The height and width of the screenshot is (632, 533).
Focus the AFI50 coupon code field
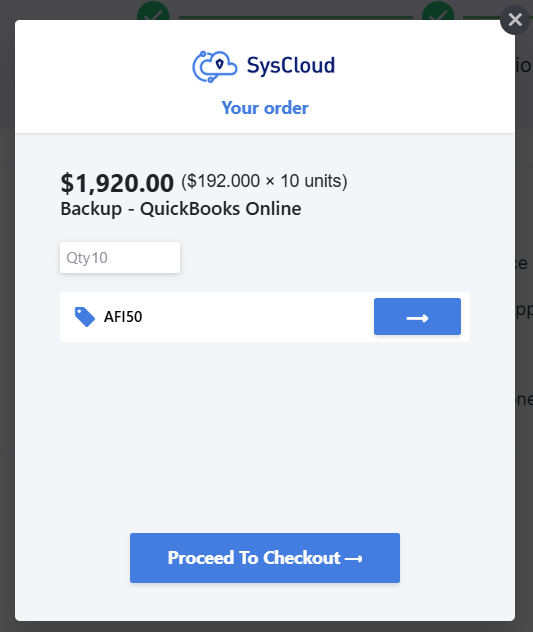coord(238,317)
